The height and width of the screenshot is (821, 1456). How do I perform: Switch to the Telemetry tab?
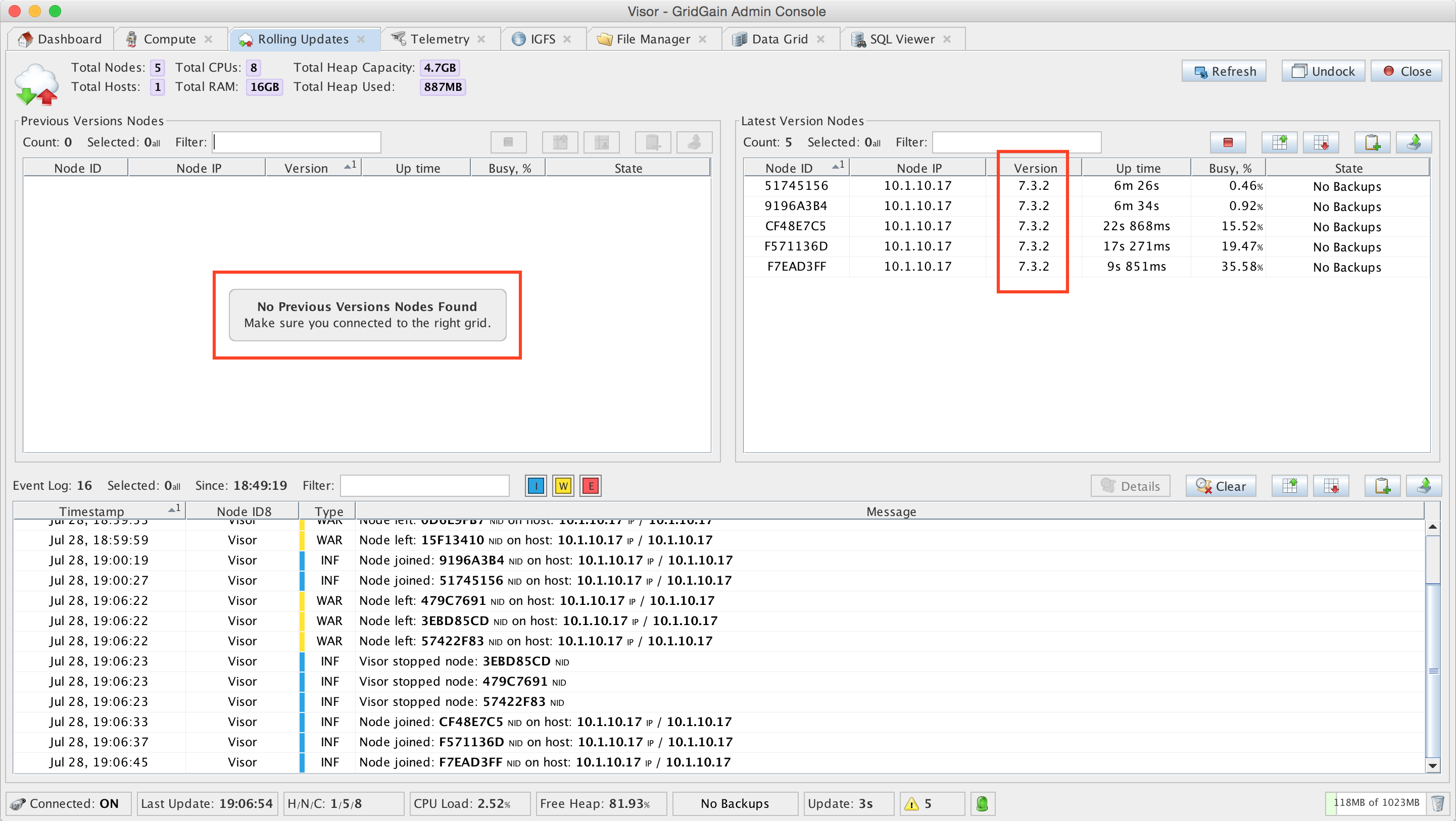coord(439,39)
